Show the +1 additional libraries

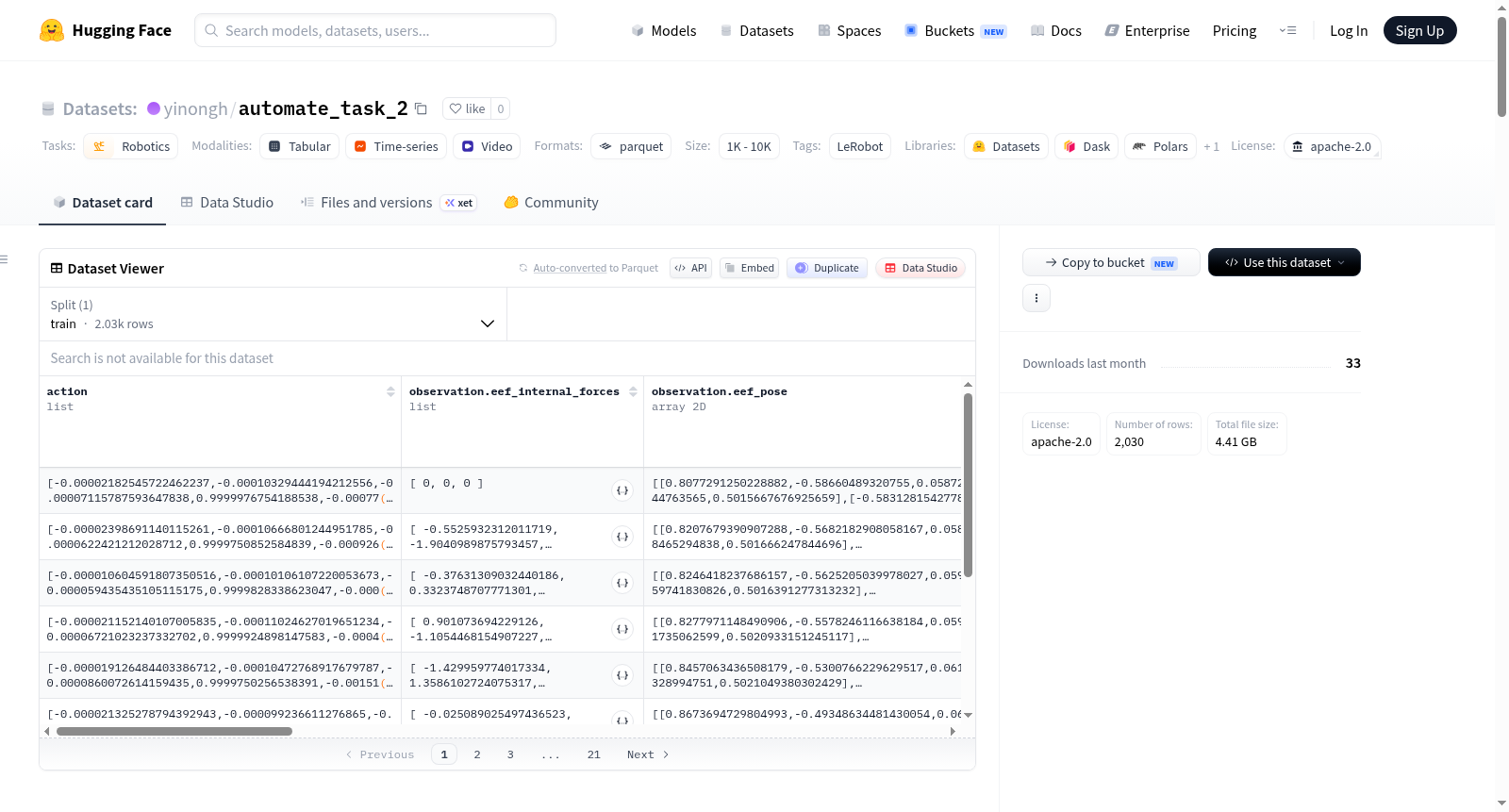coord(1211,146)
